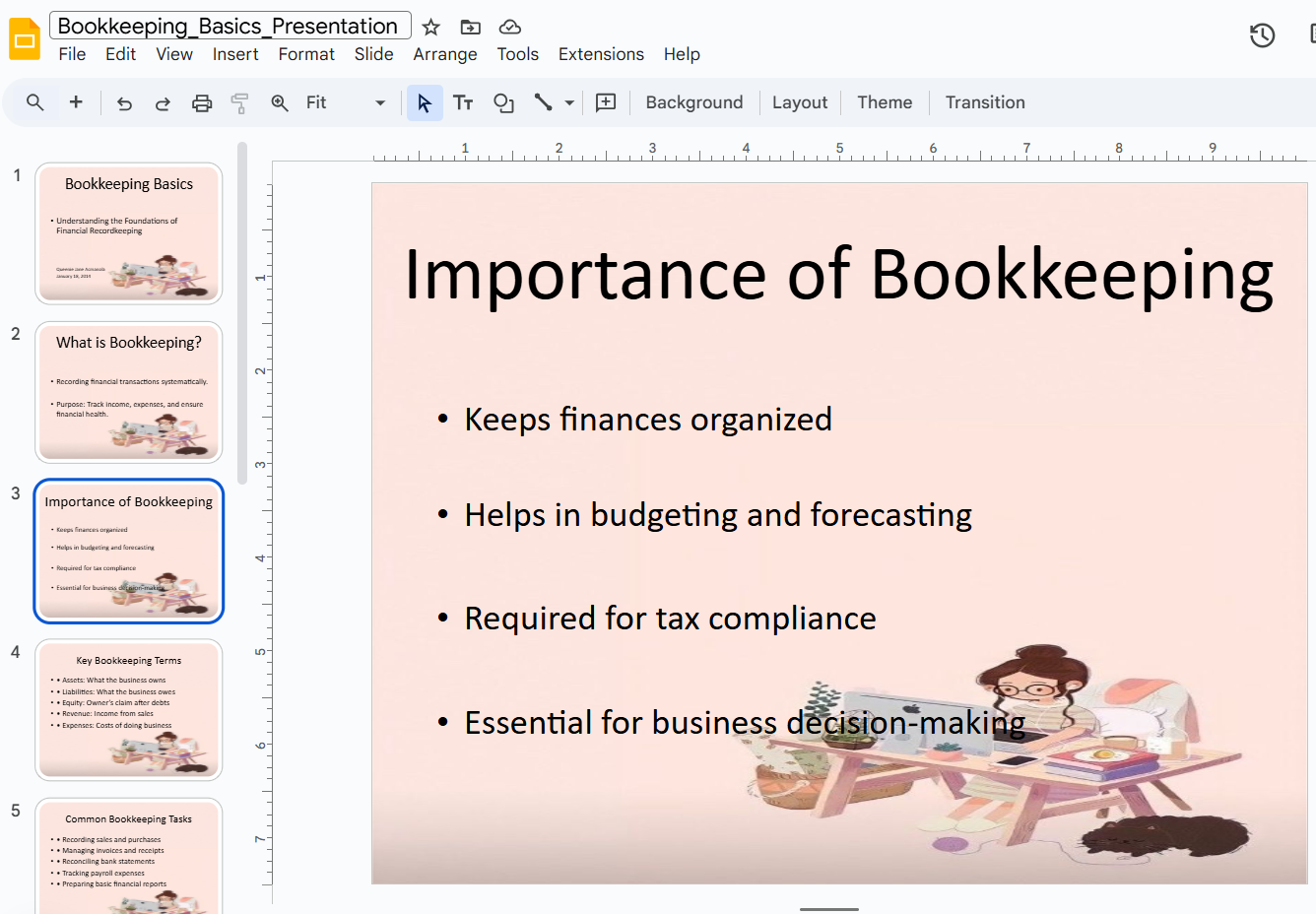Rename the presentation title field

[x=230, y=26]
